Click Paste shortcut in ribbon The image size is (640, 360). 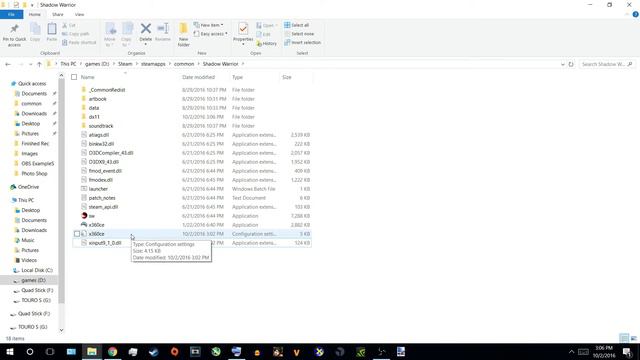79,42
